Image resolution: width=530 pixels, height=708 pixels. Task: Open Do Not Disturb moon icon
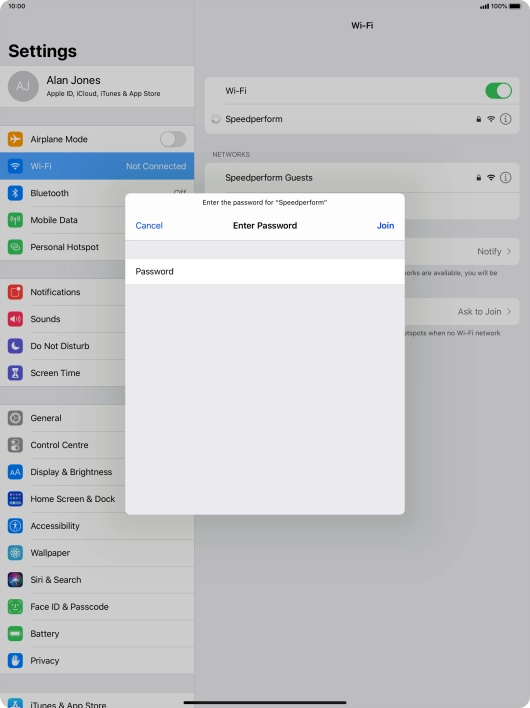15,346
